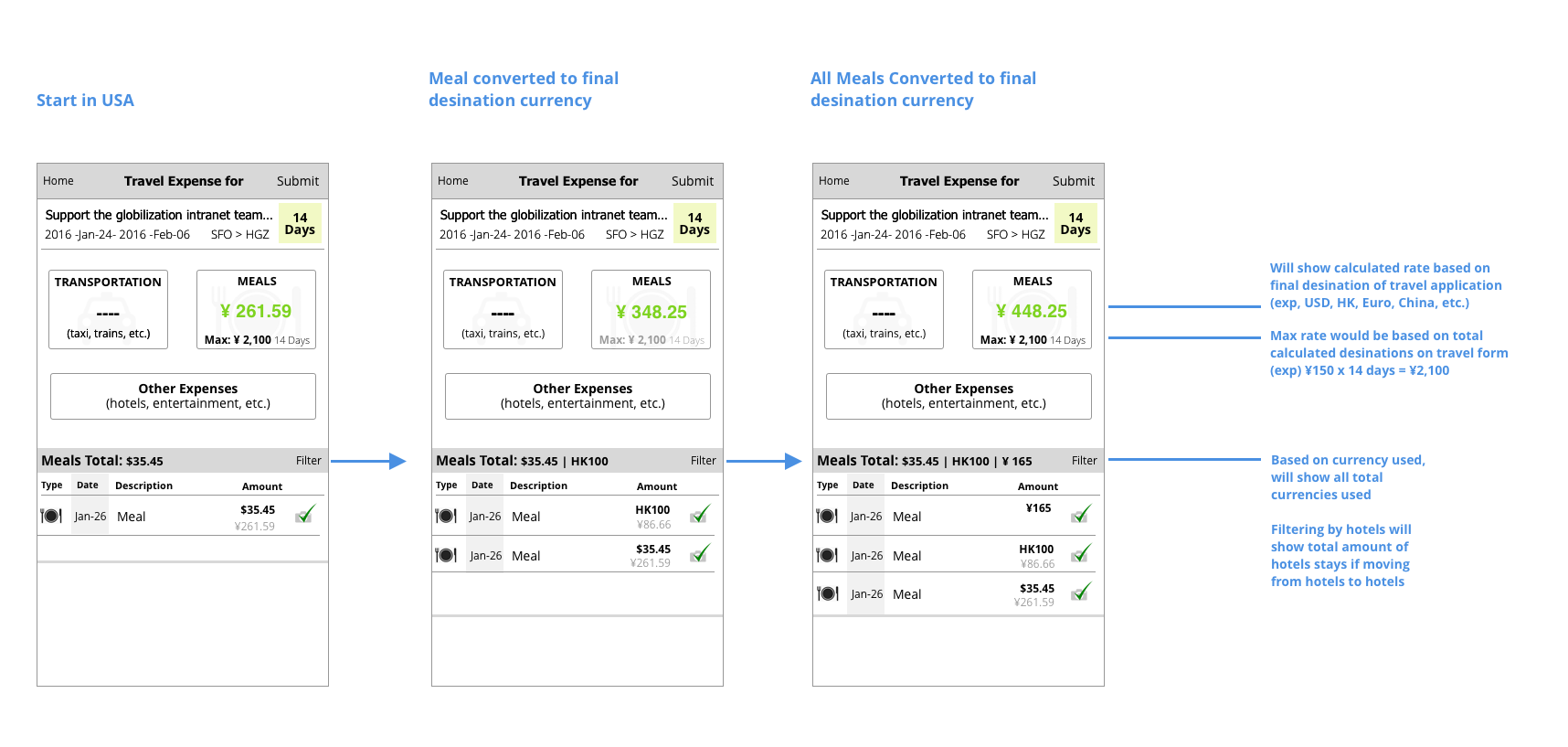The image size is (1568, 747).
Task: Open Filter next to the ¥ 165 total
Action: click(x=1084, y=461)
